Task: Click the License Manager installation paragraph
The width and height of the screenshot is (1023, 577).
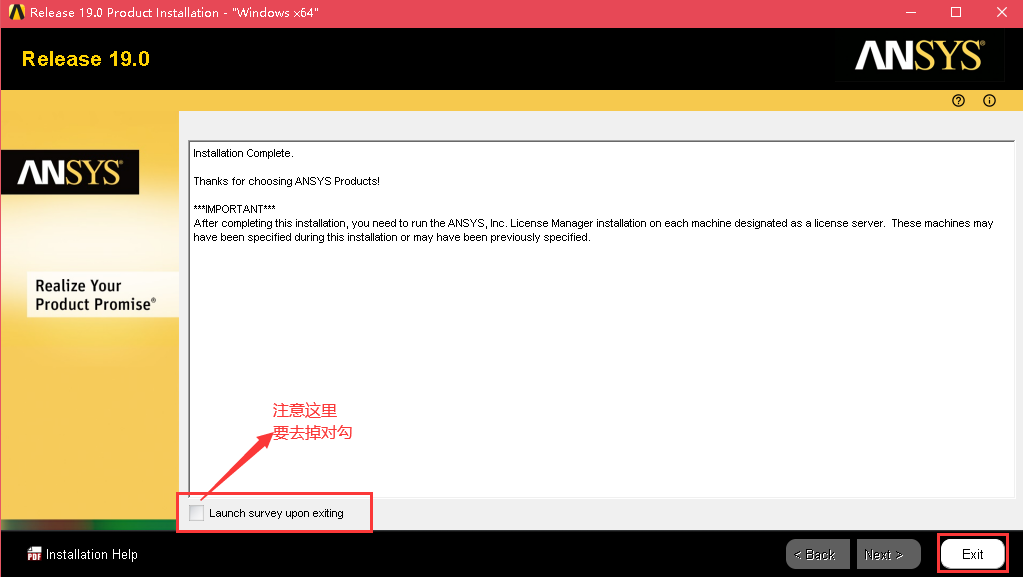Action: (593, 230)
